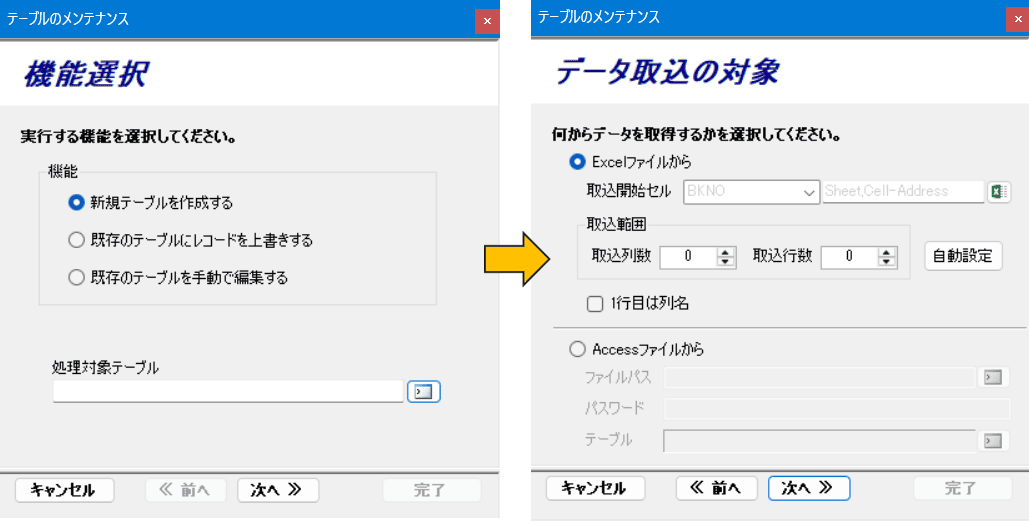Click browse icon beside テーブル field
Viewport: 1029px width, 521px height.
(x=992, y=440)
